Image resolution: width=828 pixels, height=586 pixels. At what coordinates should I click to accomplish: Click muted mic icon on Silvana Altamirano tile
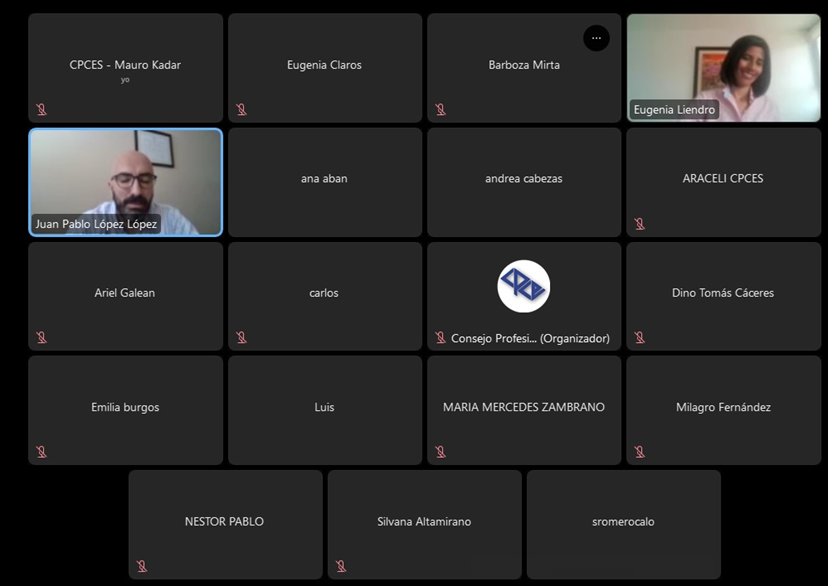tap(341, 566)
